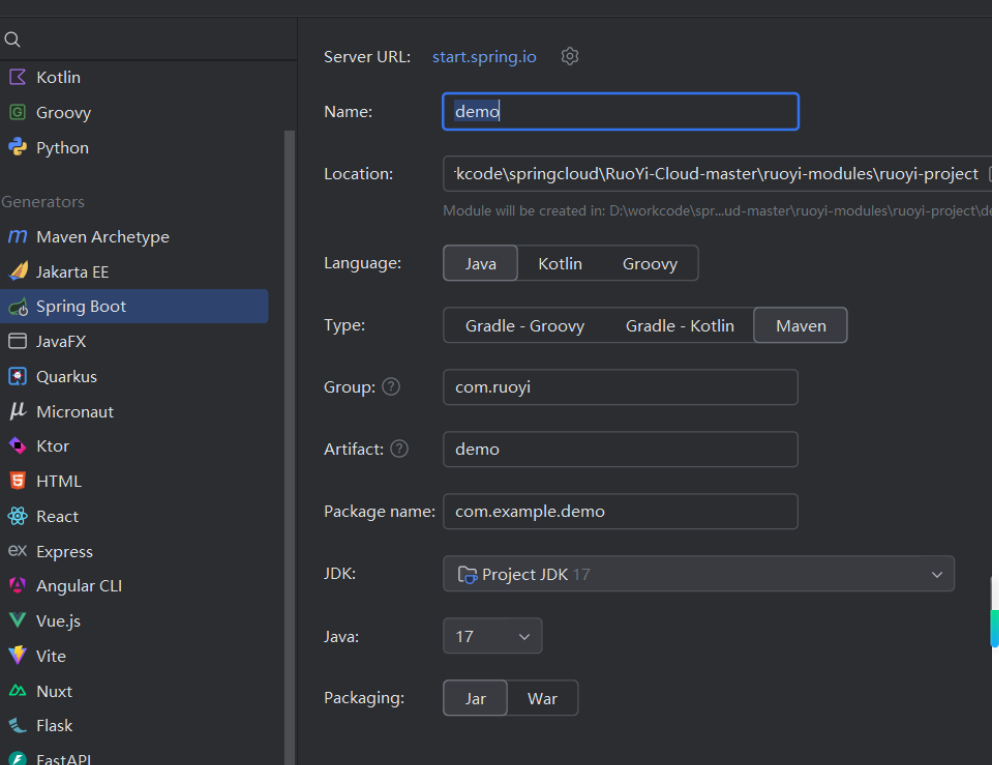Click the Location path field
The width and height of the screenshot is (999, 765).
[717, 173]
